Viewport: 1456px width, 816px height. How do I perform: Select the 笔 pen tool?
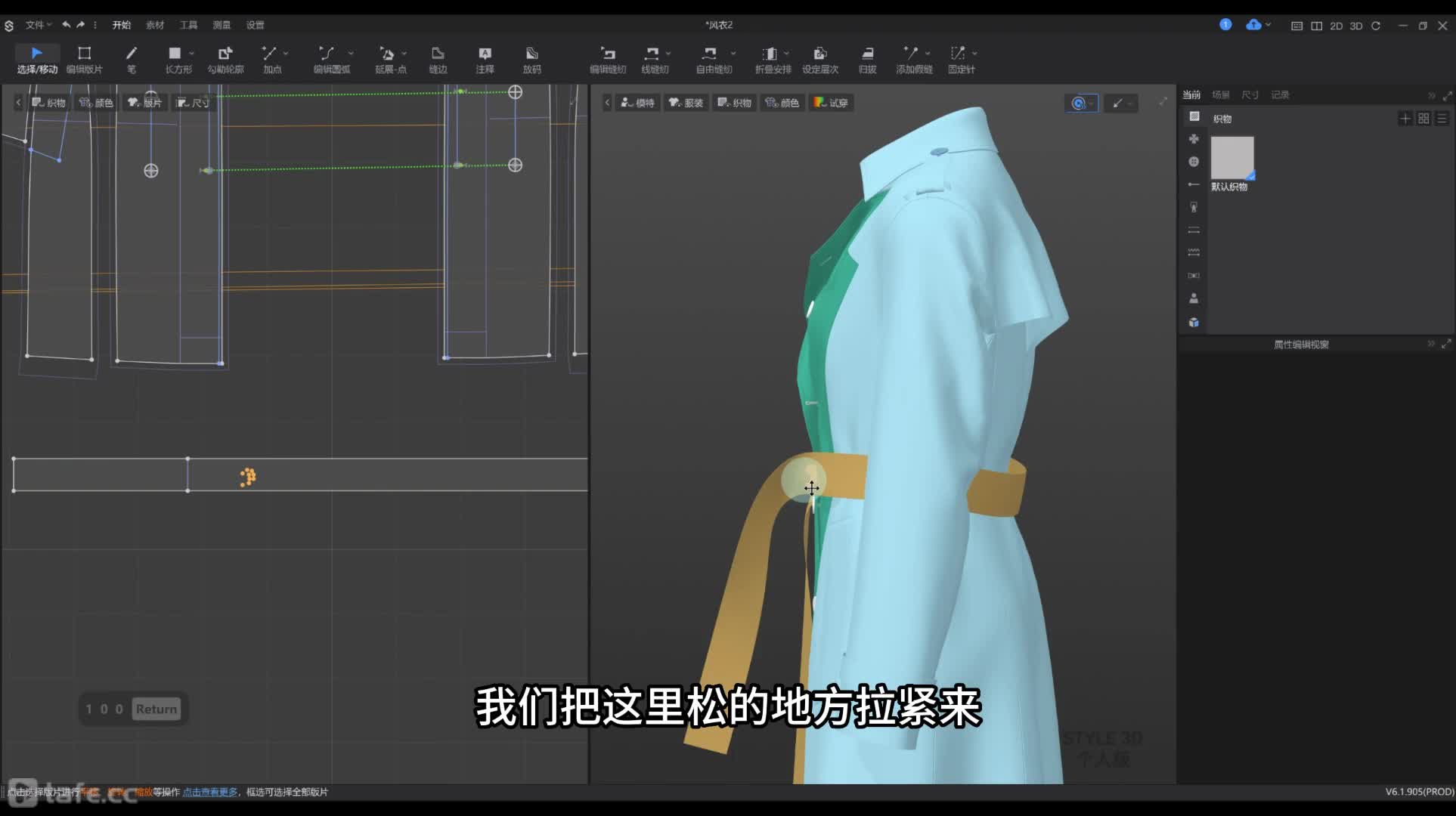tap(132, 60)
